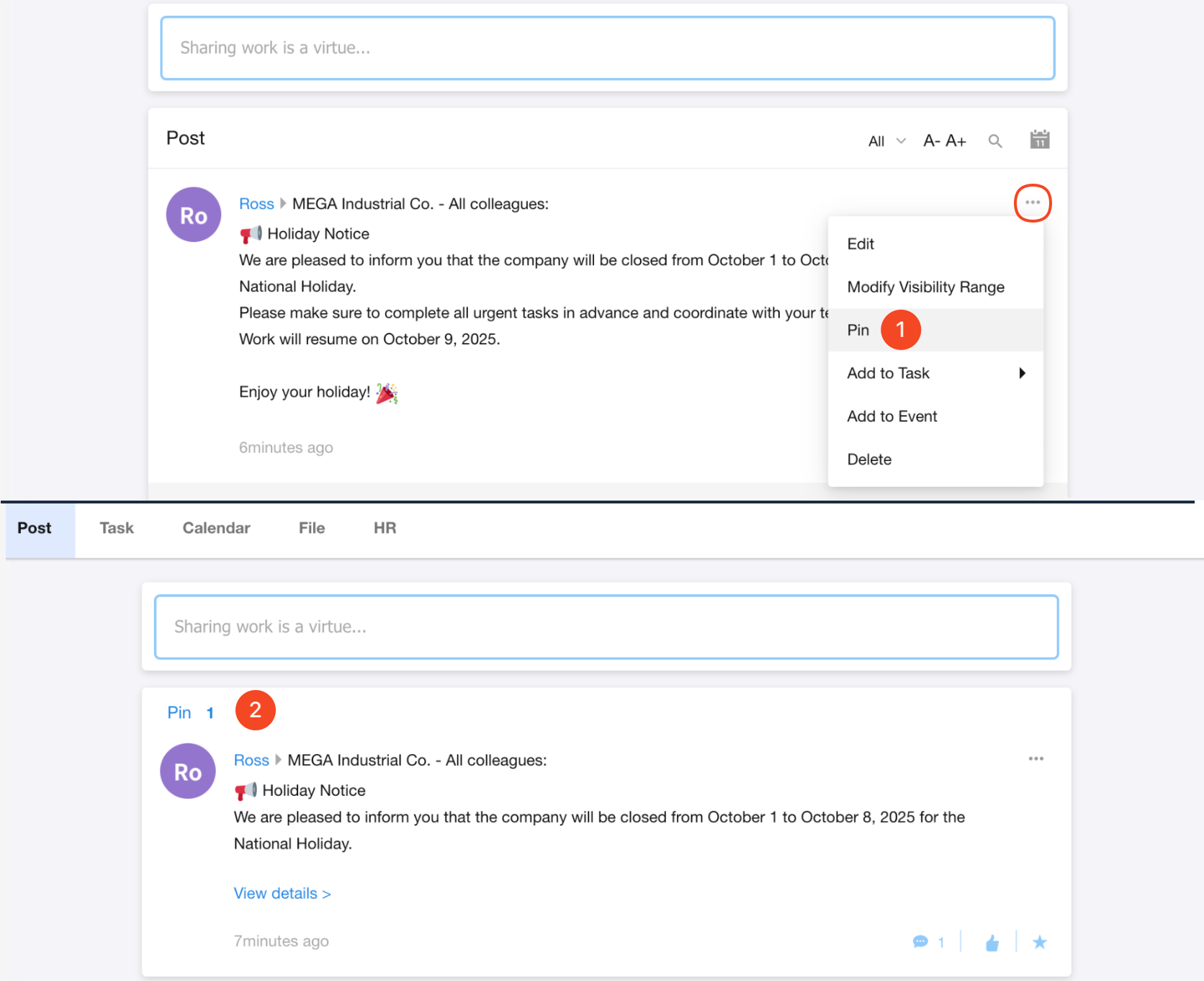Expand the Add to Task submenu arrow
This screenshot has height=981, width=1204.
[x=1021, y=373]
